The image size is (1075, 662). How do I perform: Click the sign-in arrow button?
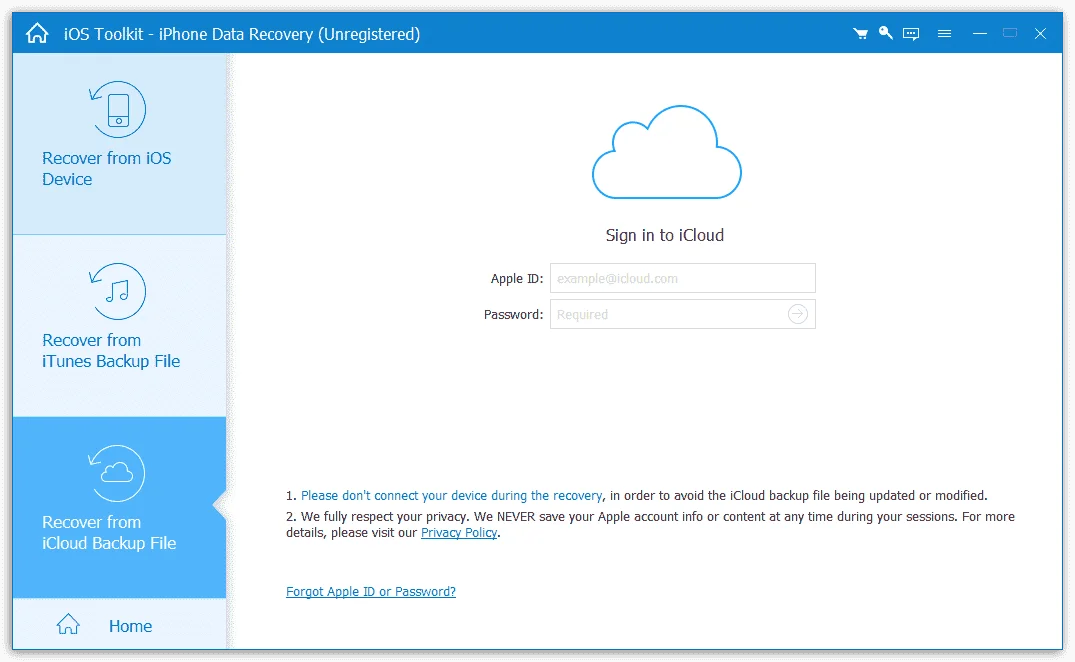(x=797, y=314)
